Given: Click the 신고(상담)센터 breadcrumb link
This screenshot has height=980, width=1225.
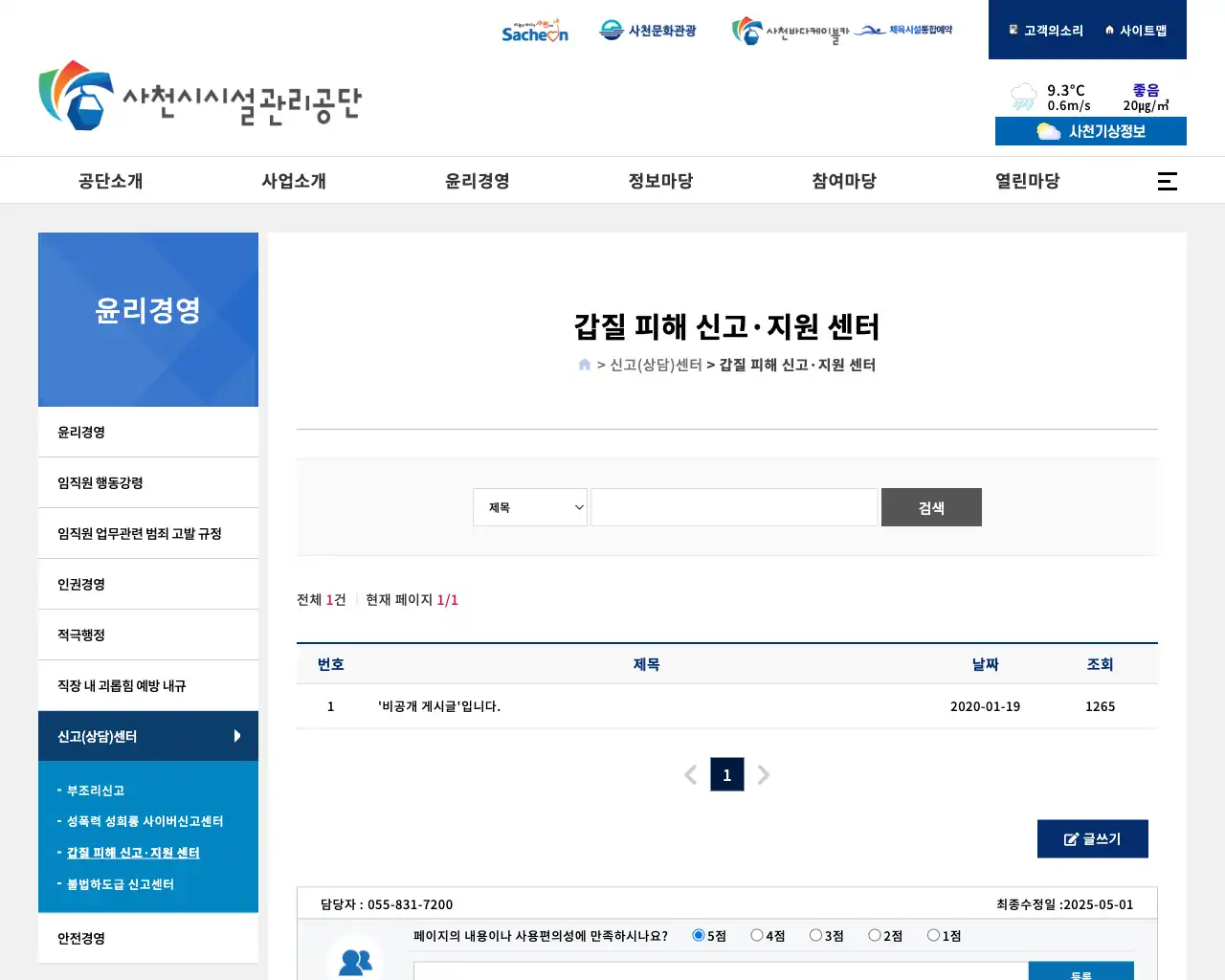Looking at the screenshot, I should click(657, 365).
